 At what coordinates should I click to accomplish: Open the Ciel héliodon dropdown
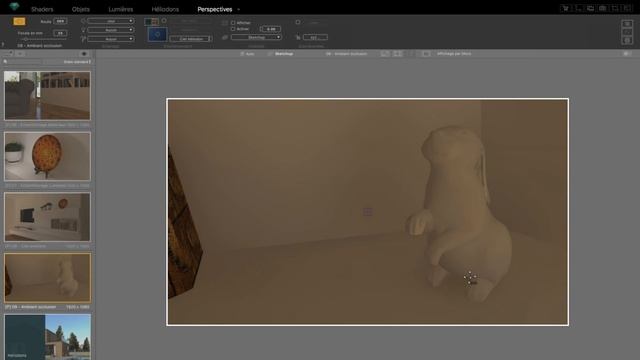click(x=191, y=39)
